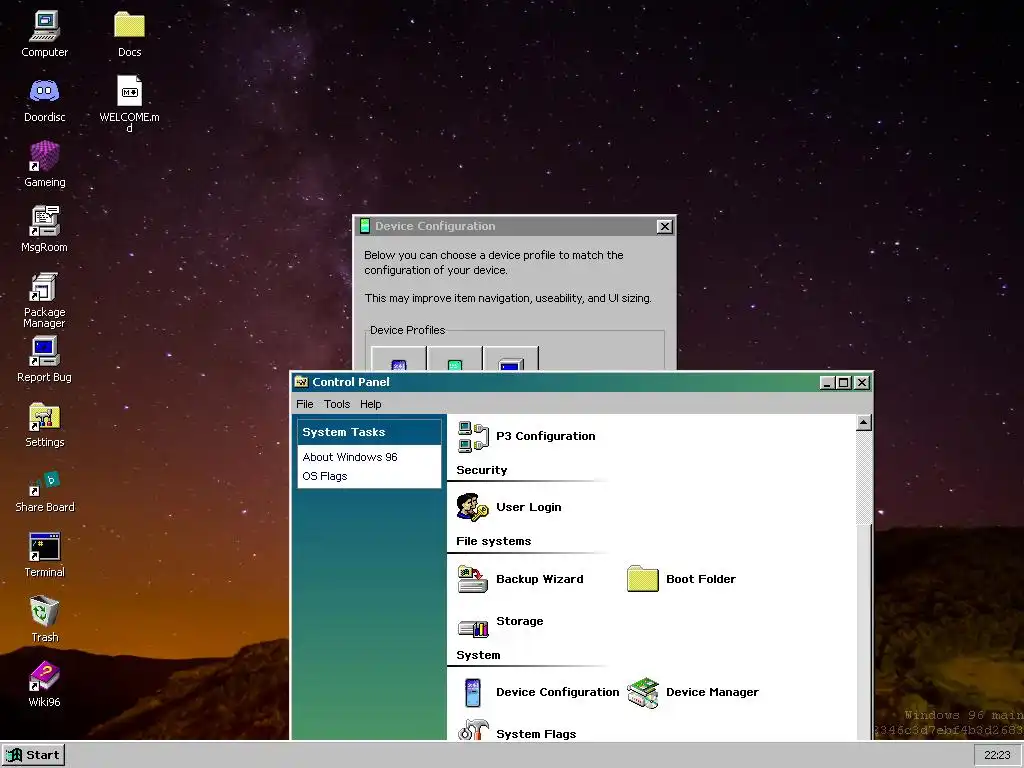Open Backup Wizard icon in Control Panel

[x=473, y=579]
